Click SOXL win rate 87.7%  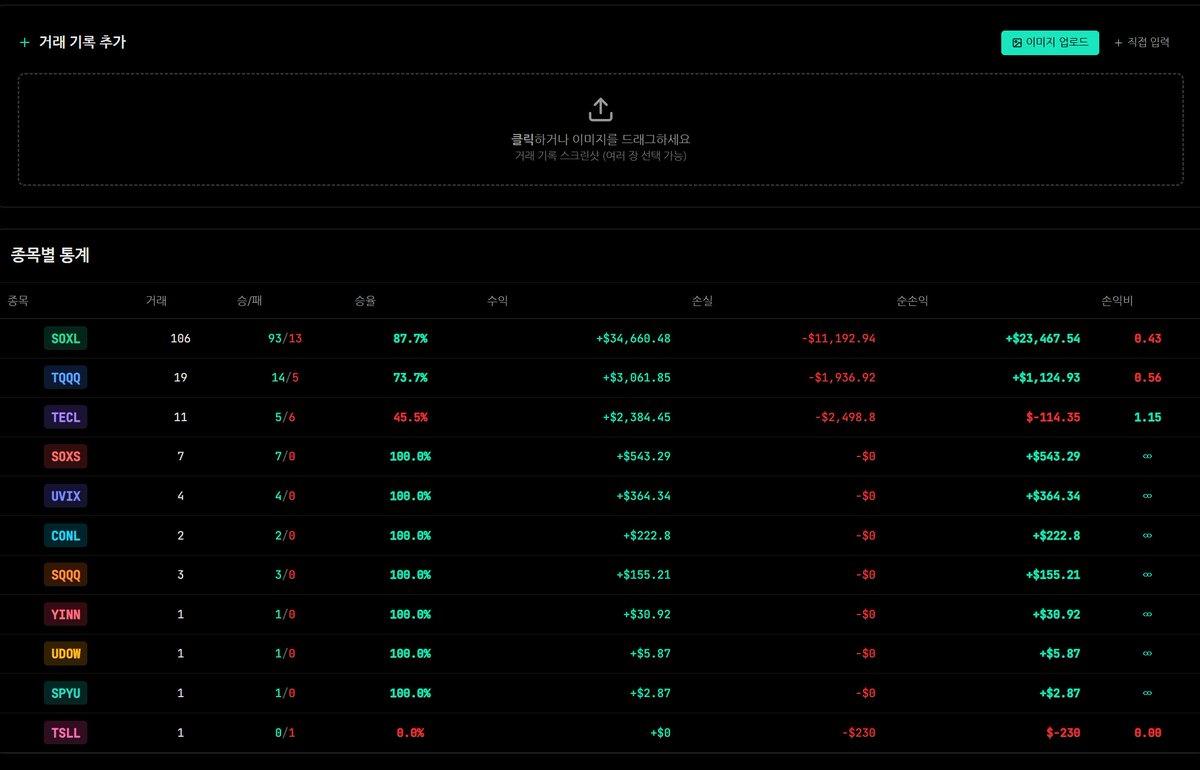click(x=410, y=339)
